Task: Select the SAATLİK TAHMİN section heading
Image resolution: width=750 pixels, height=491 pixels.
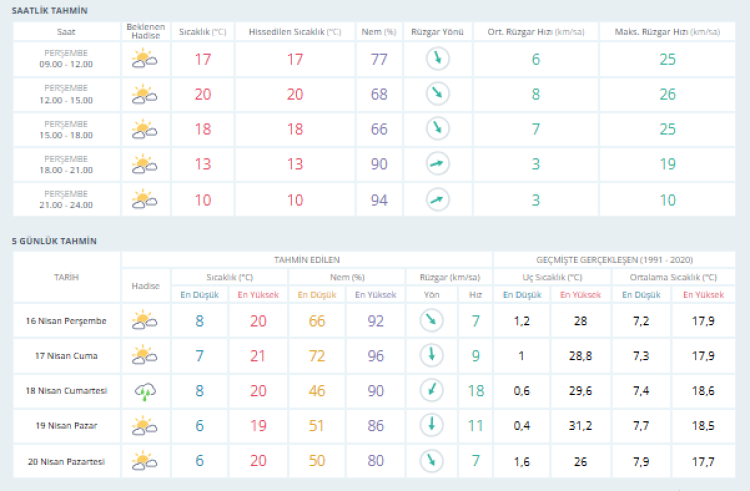Action: (x=49, y=10)
